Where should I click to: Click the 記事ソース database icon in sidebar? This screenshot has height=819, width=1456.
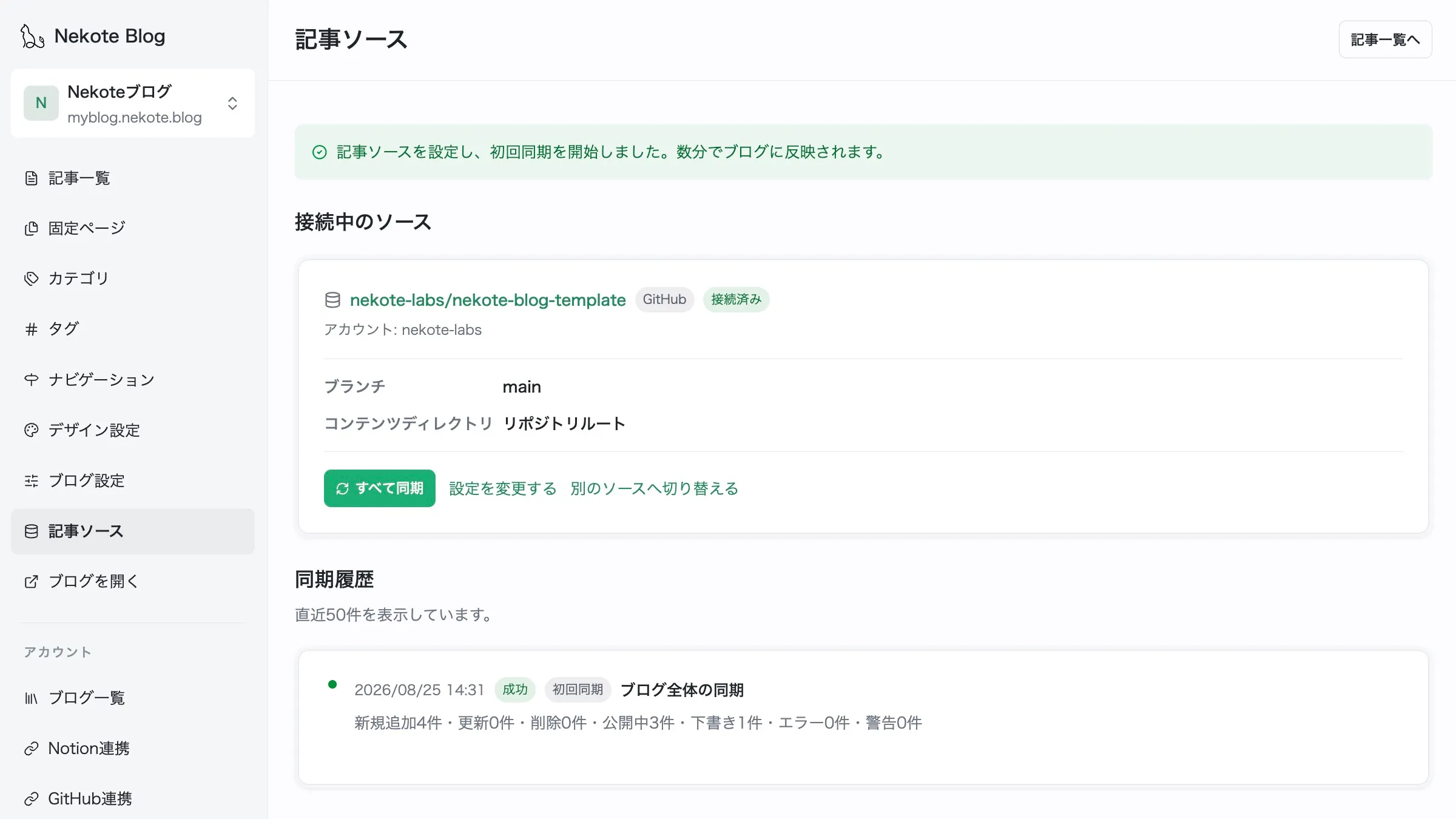[x=31, y=531]
